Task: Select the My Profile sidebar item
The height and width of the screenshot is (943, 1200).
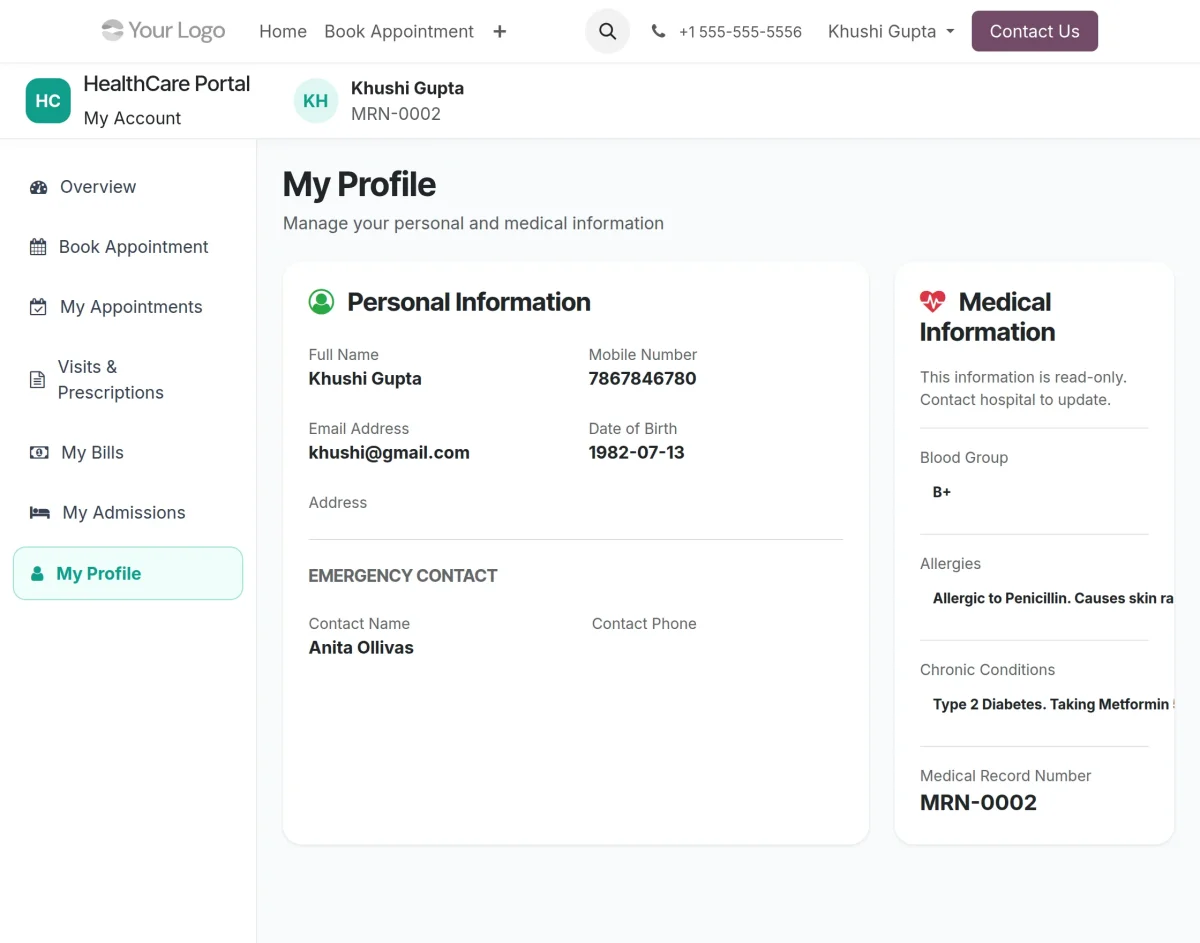Action: [x=128, y=573]
